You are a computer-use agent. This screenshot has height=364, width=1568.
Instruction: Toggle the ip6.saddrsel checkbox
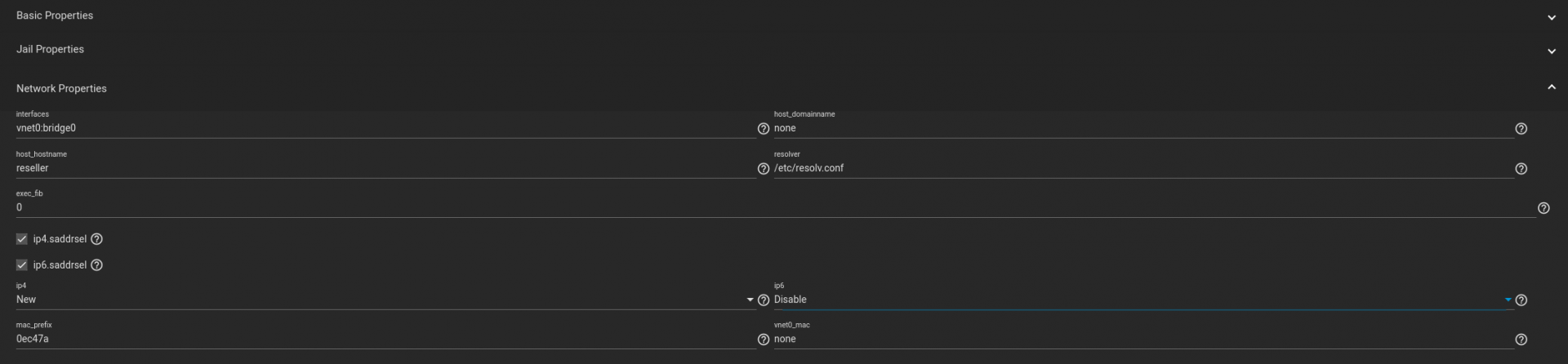tap(22, 265)
